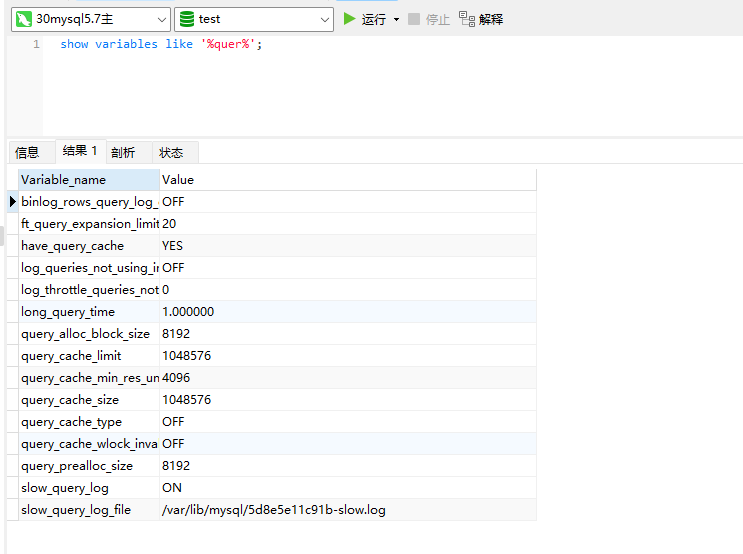The image size is (743, 554).
Task: Click the Variable_name column header
Action: [x=89, y=180]
